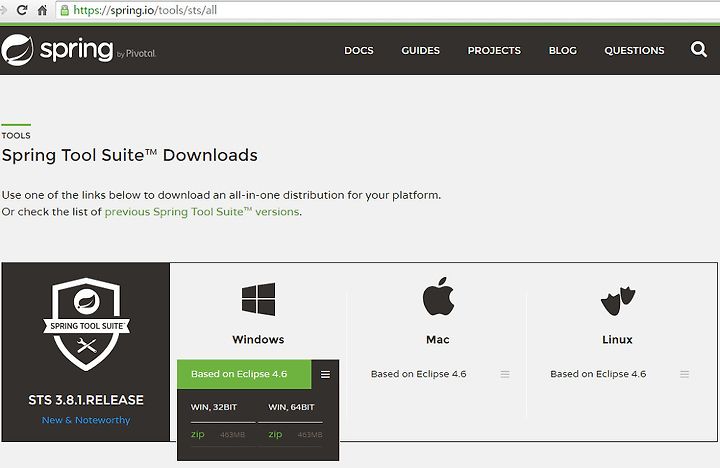Click the Linux footprints icon
Image resolution: width=720 pixels, height=468 pixels.
618,301
